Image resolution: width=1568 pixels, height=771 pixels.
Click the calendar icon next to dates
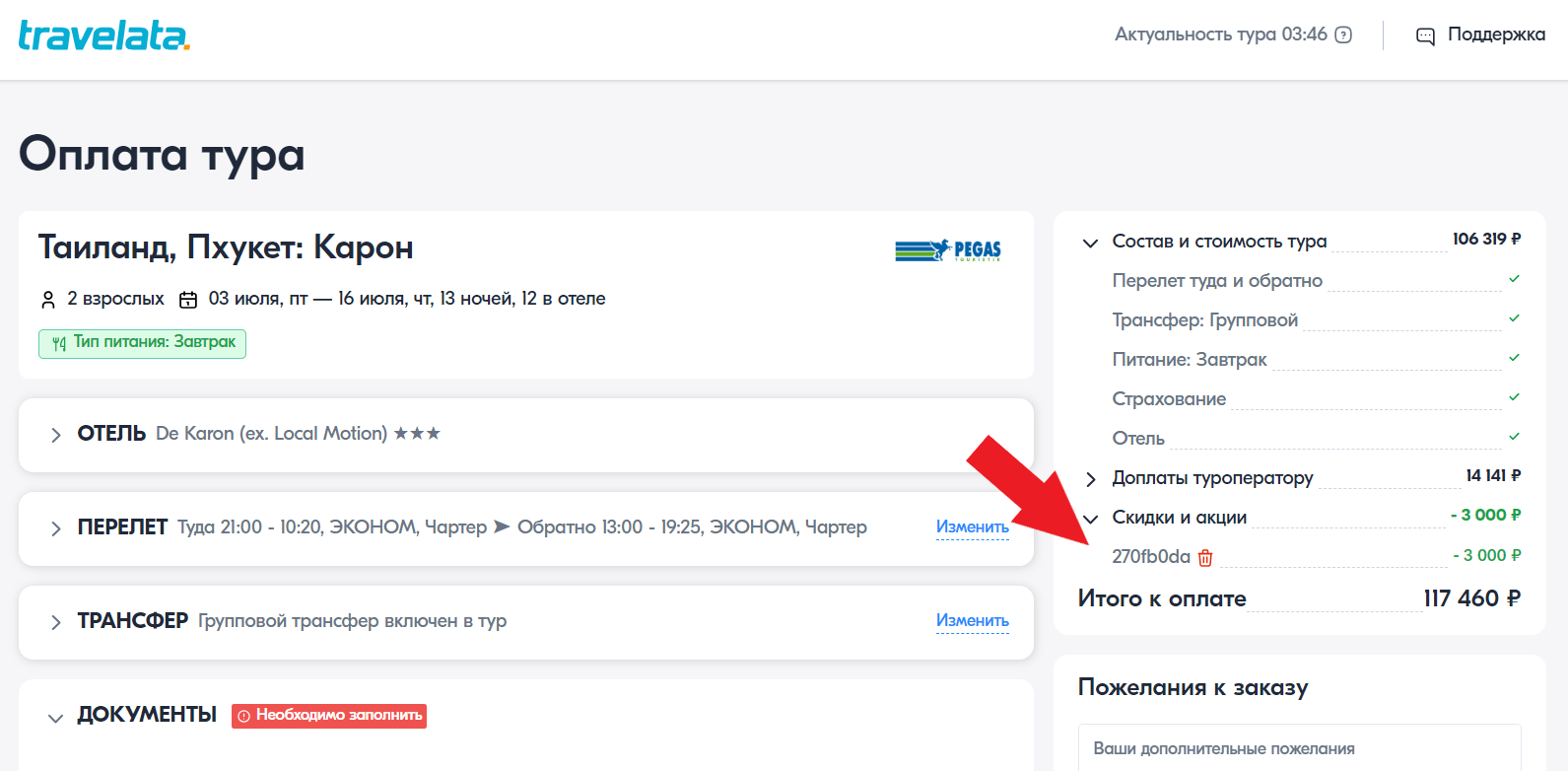(x=188, y=299)
